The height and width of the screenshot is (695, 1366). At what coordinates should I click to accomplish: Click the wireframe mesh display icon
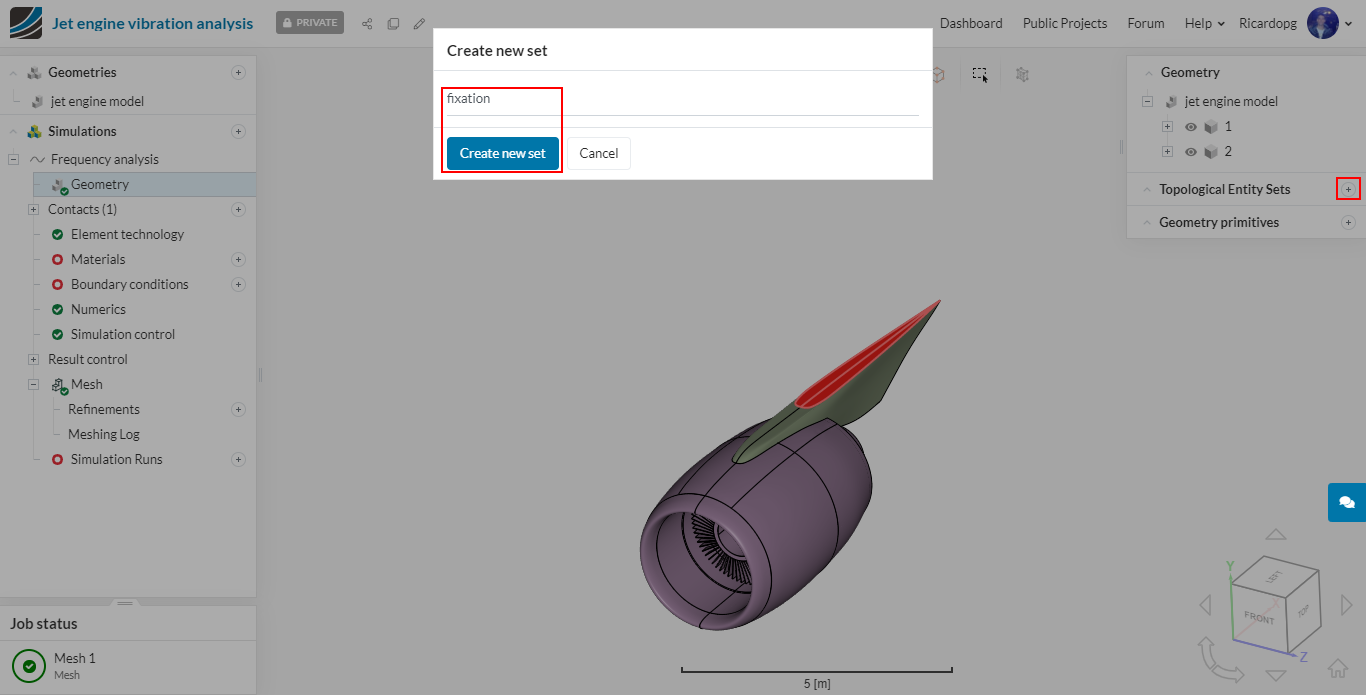(1022, 74)
